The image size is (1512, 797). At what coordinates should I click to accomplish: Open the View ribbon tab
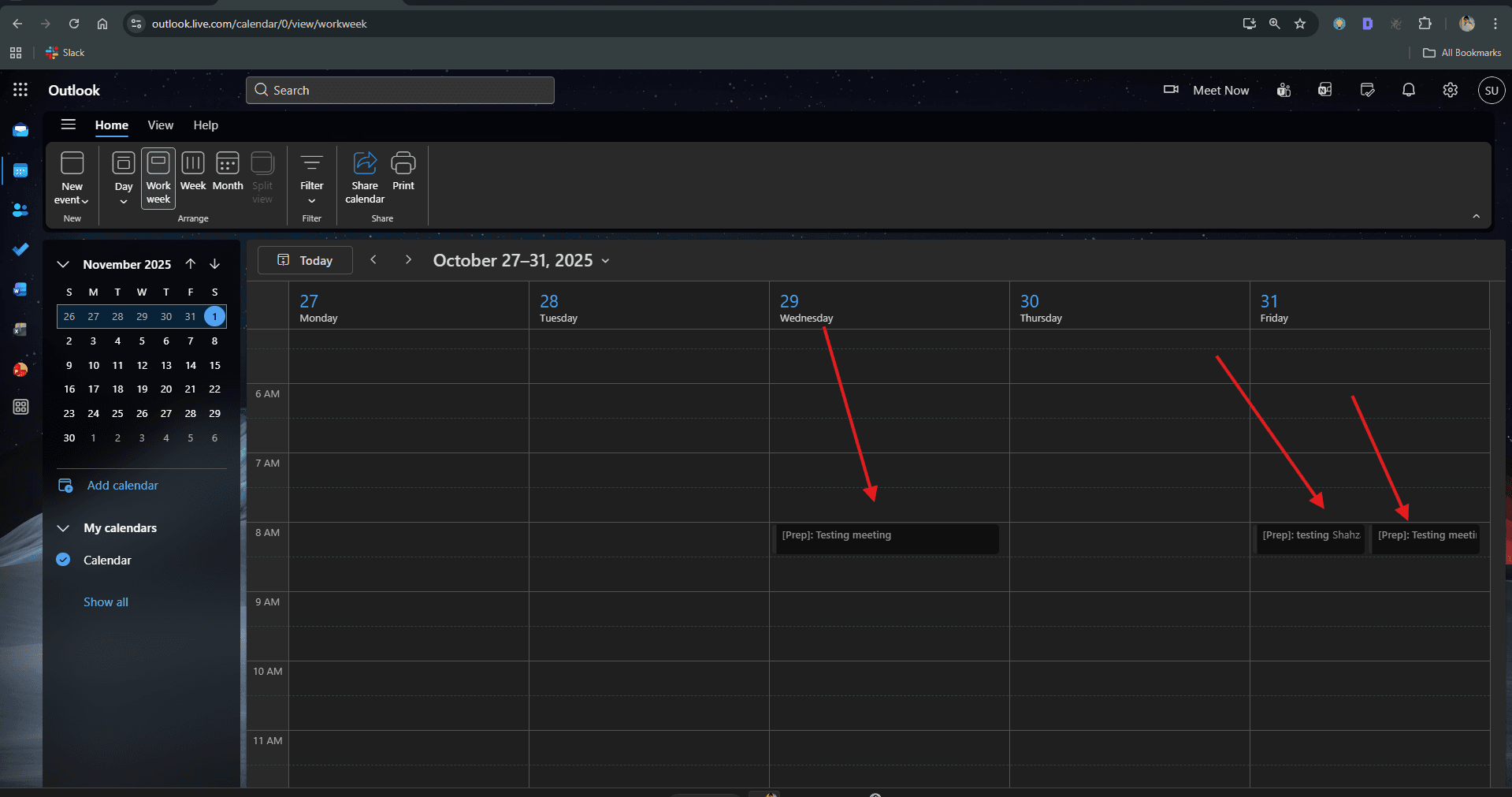tap(161, 125)
